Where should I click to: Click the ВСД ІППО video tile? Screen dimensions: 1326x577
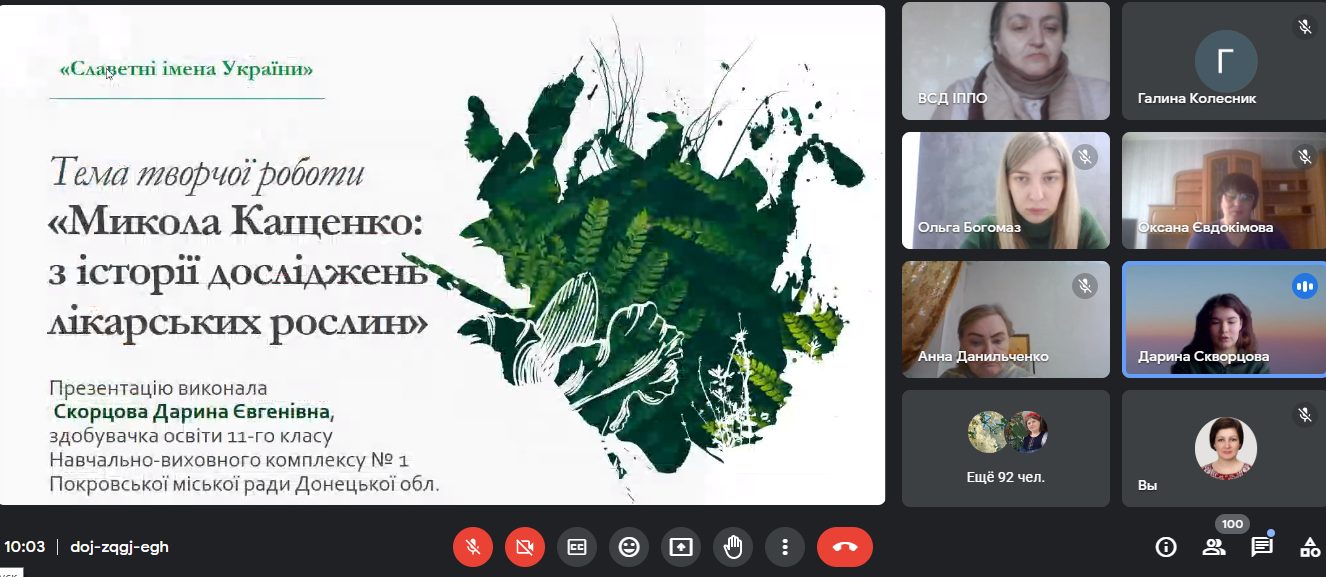pos(1006,61)
